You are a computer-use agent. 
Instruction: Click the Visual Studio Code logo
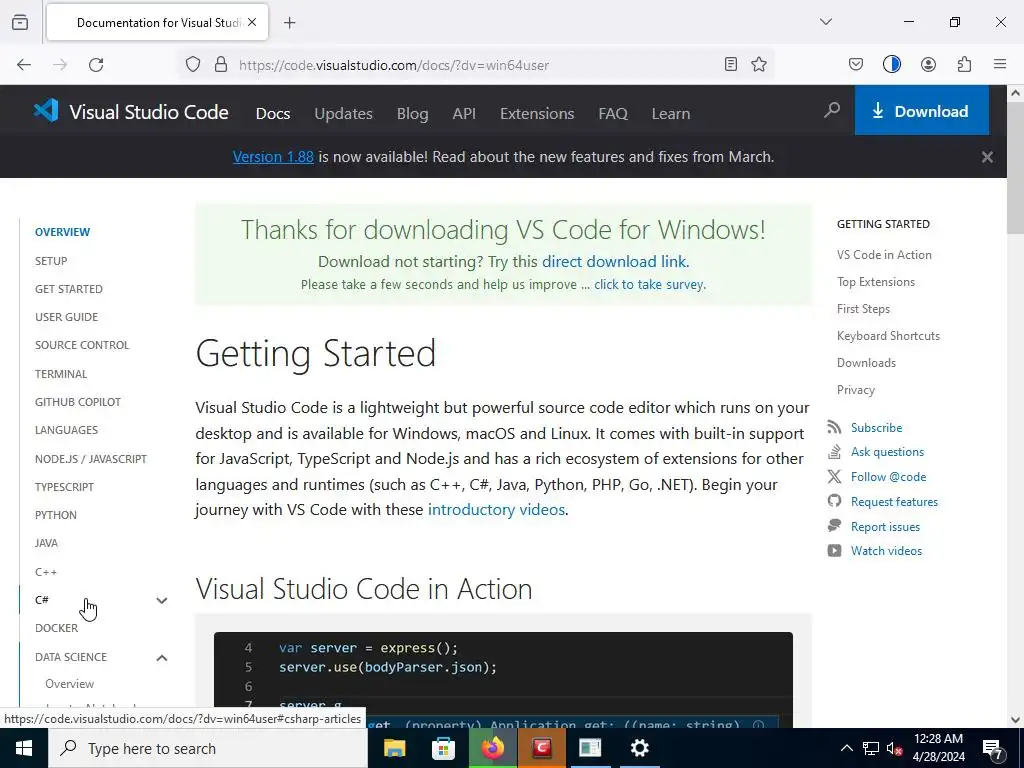[x=131, y=112]
